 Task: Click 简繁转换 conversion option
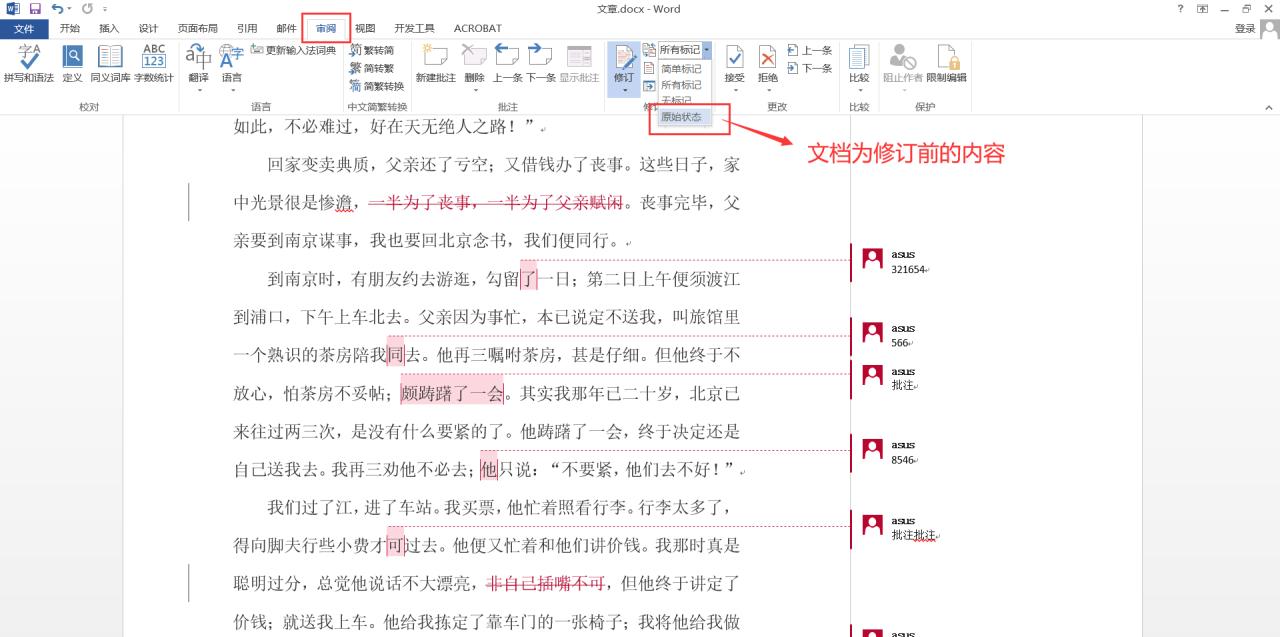click(x=376, y=86)
